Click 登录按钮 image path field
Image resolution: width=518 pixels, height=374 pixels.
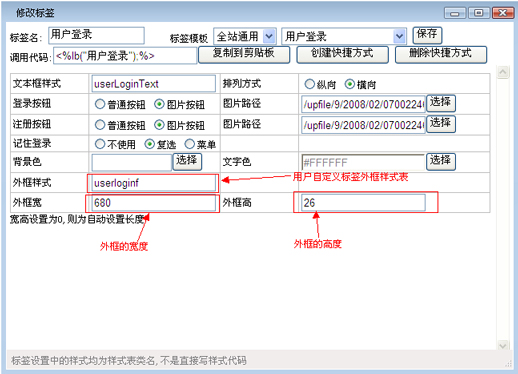[363, 104]
